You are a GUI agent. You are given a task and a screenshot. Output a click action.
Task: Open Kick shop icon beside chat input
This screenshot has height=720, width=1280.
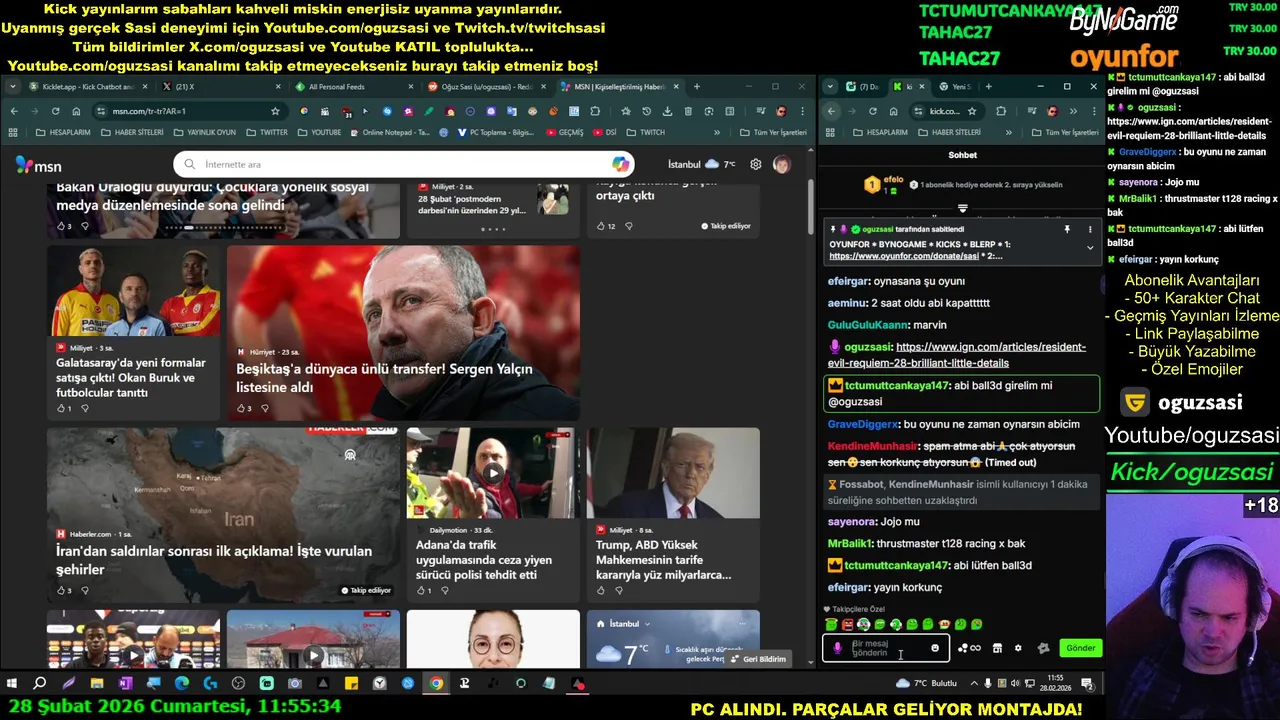pos(997,648)
